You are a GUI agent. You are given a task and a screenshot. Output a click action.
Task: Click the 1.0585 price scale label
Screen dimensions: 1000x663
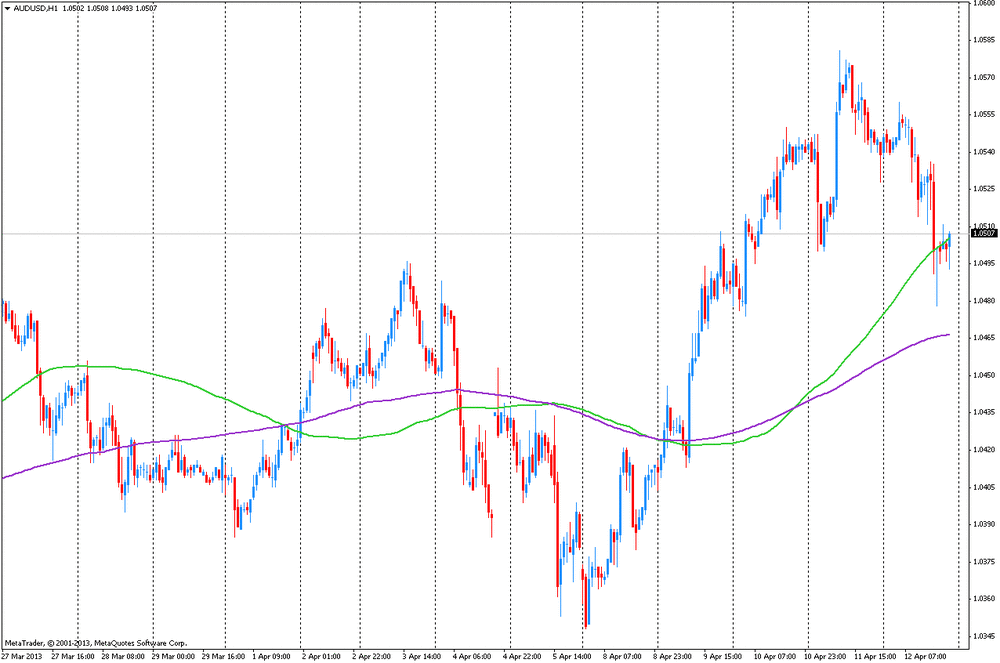coord(985,40)
